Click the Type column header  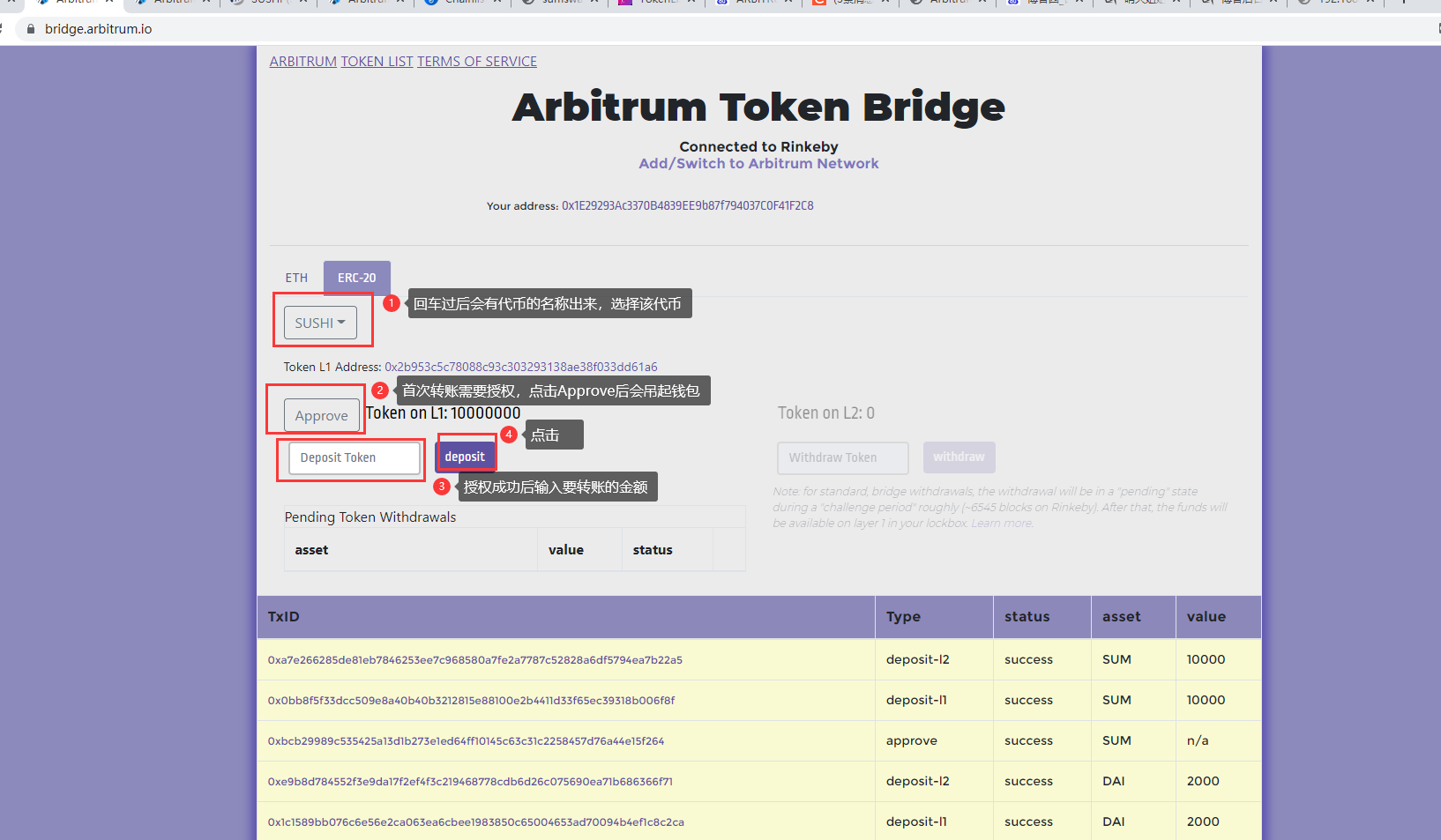[903, 617]
